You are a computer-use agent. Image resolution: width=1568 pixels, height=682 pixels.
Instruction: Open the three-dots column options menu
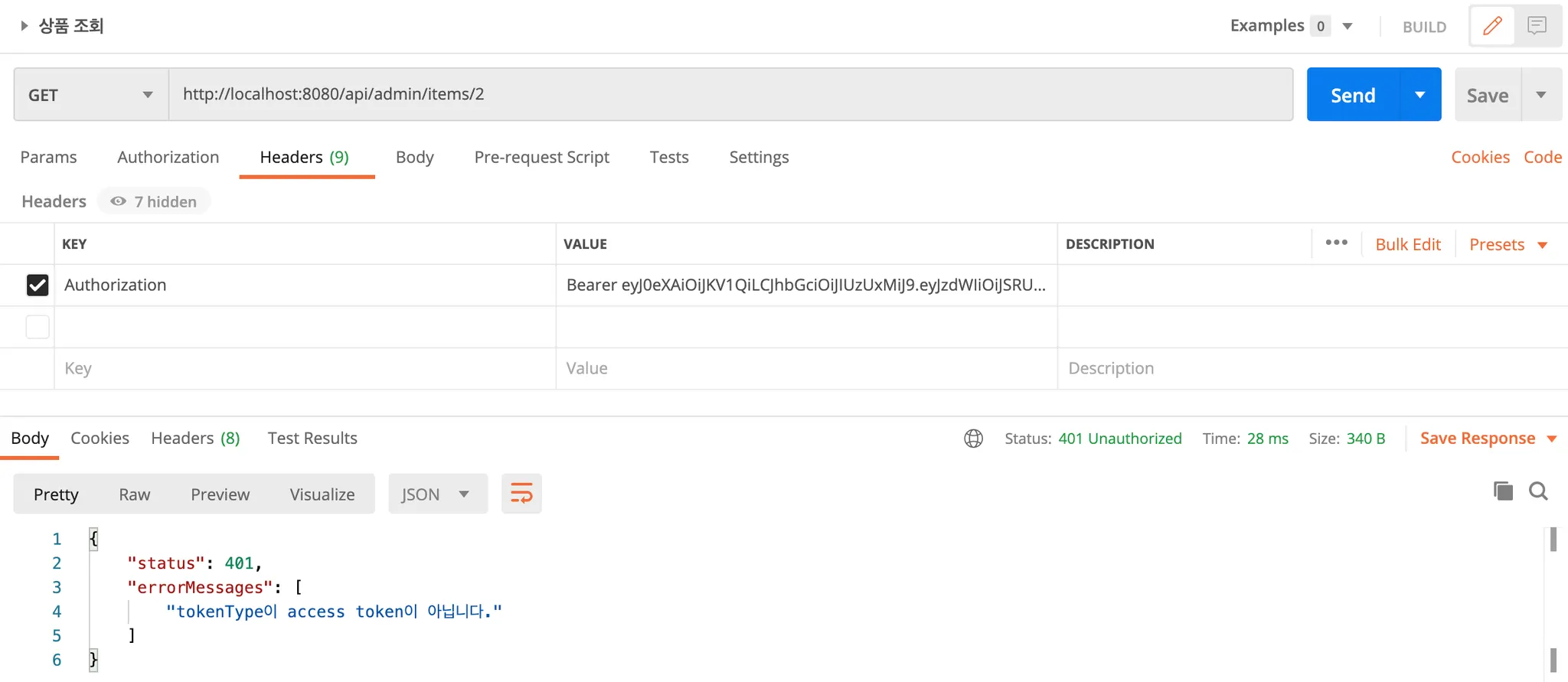[1336, 243]
